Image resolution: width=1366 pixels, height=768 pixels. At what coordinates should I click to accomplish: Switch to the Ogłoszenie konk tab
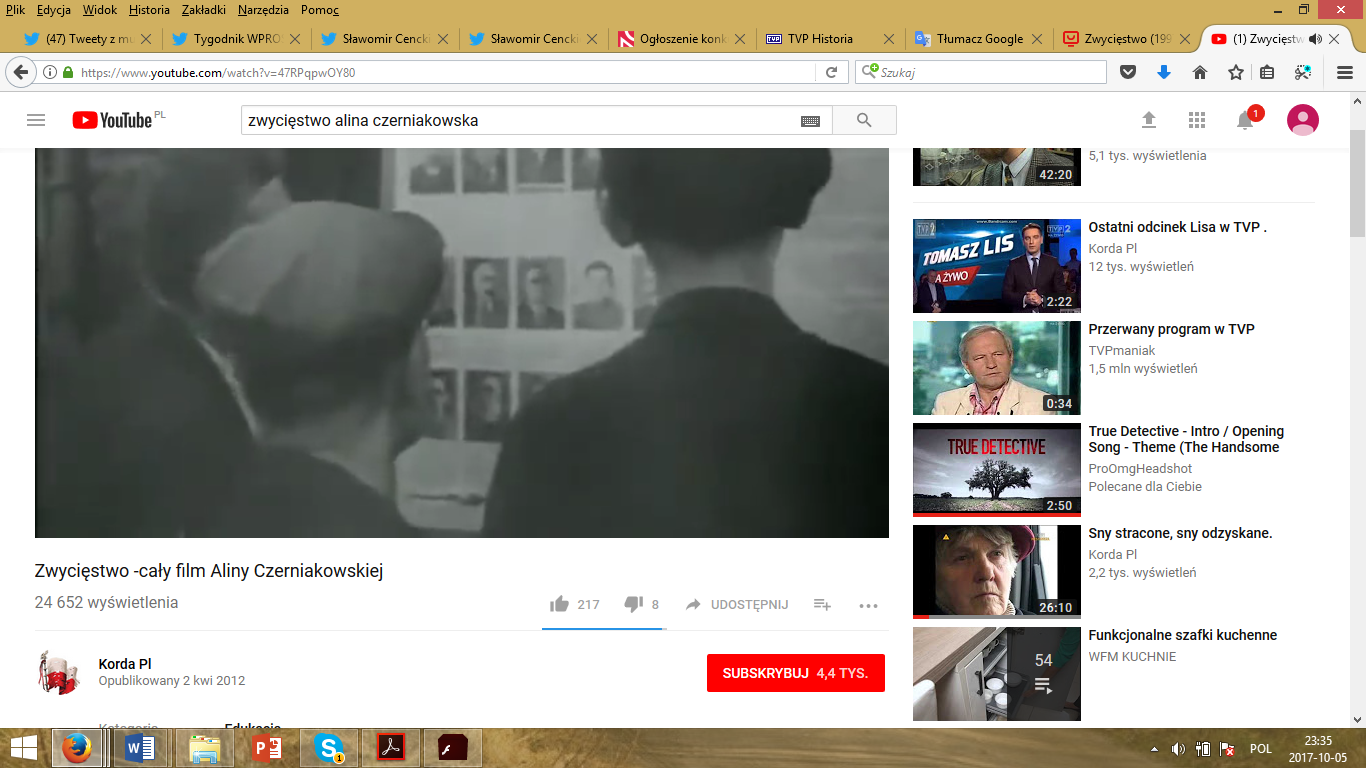pyautogui.click(x=681, y=39)
